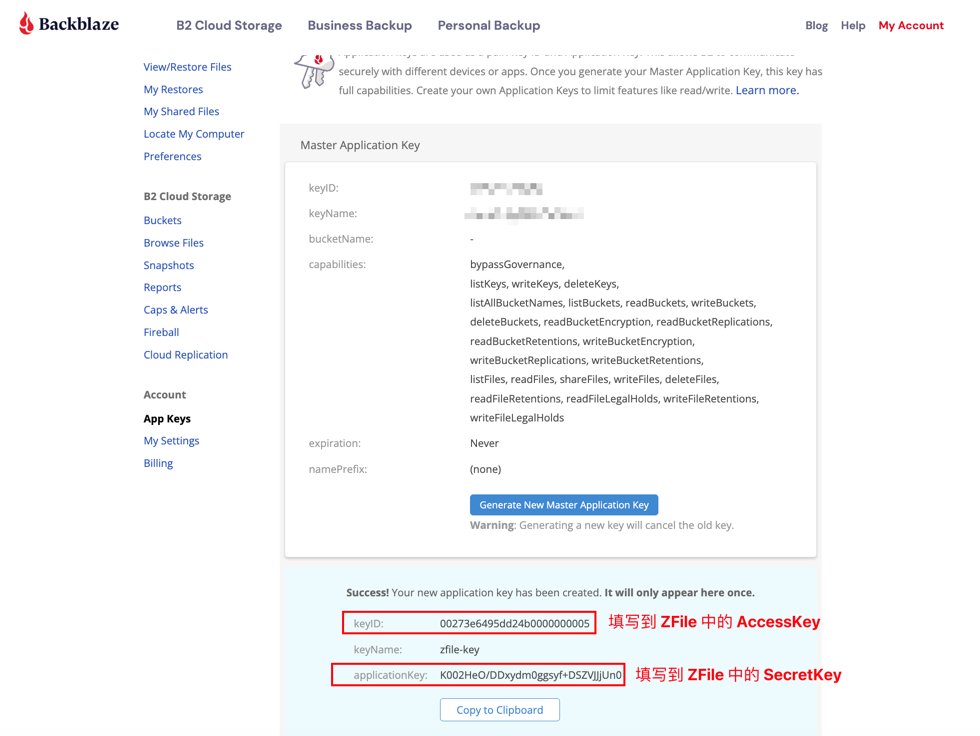The height and width of the screenshot is (736, 980).
Task: Open Personal Backup menu
Action: coord(488,26)
